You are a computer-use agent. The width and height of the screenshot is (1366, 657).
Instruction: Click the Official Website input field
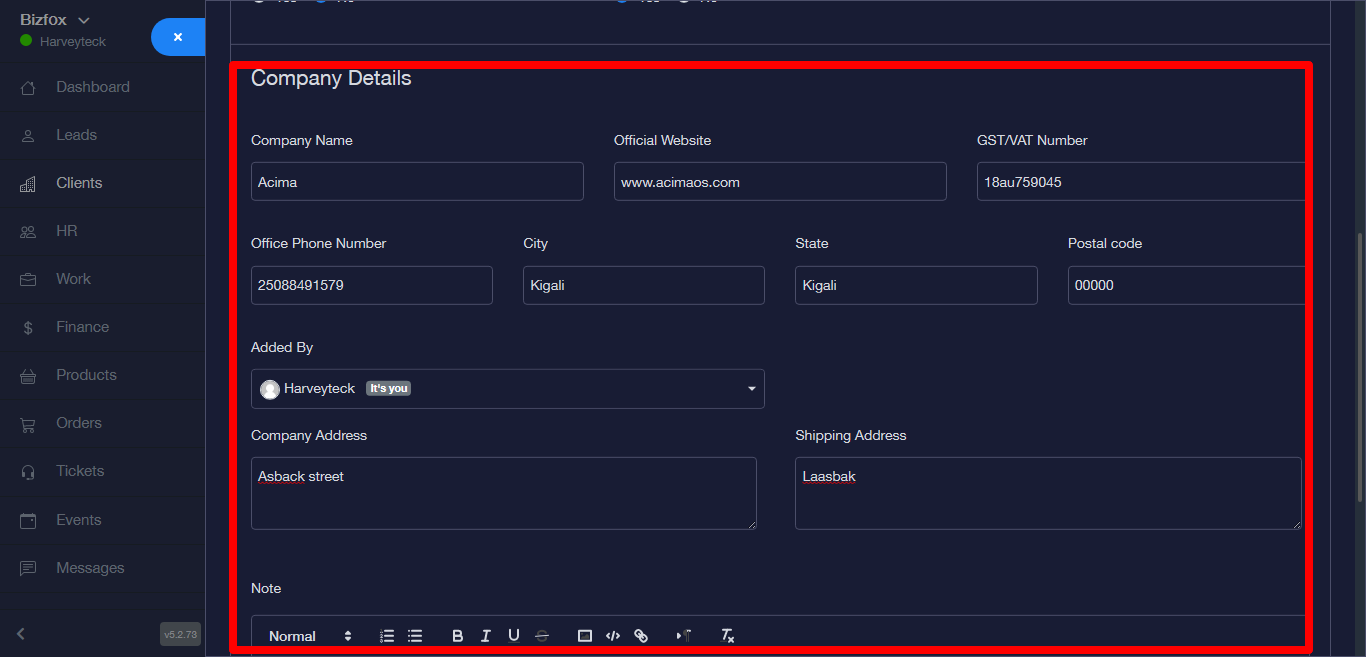tap(779, 182)
